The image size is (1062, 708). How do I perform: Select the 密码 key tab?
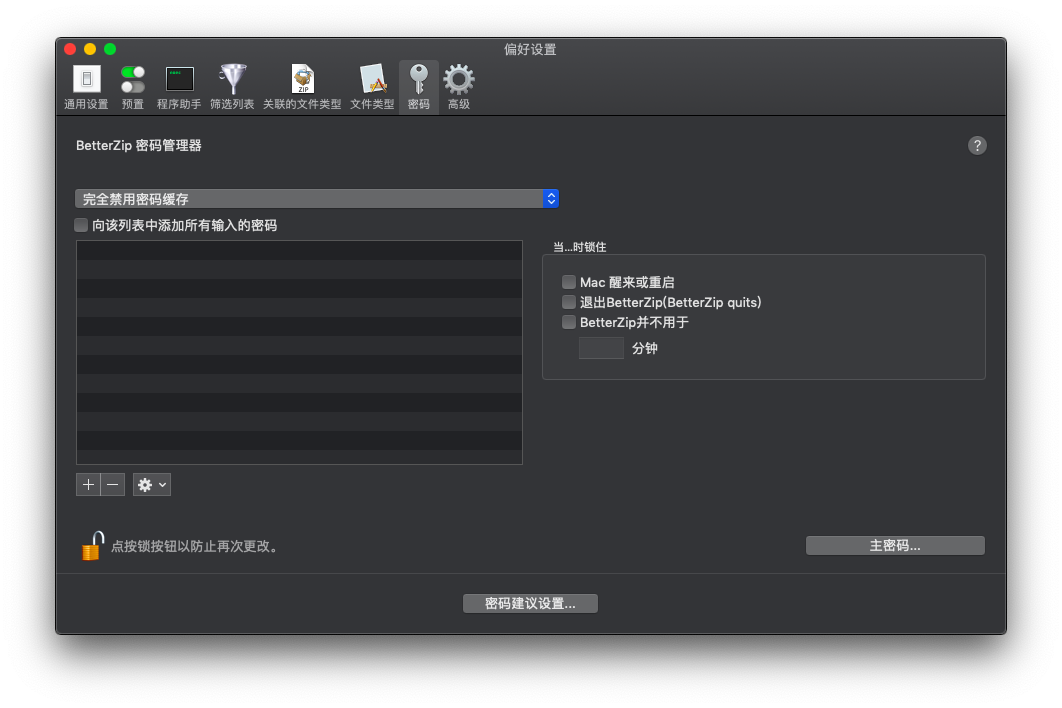point(418,86)
